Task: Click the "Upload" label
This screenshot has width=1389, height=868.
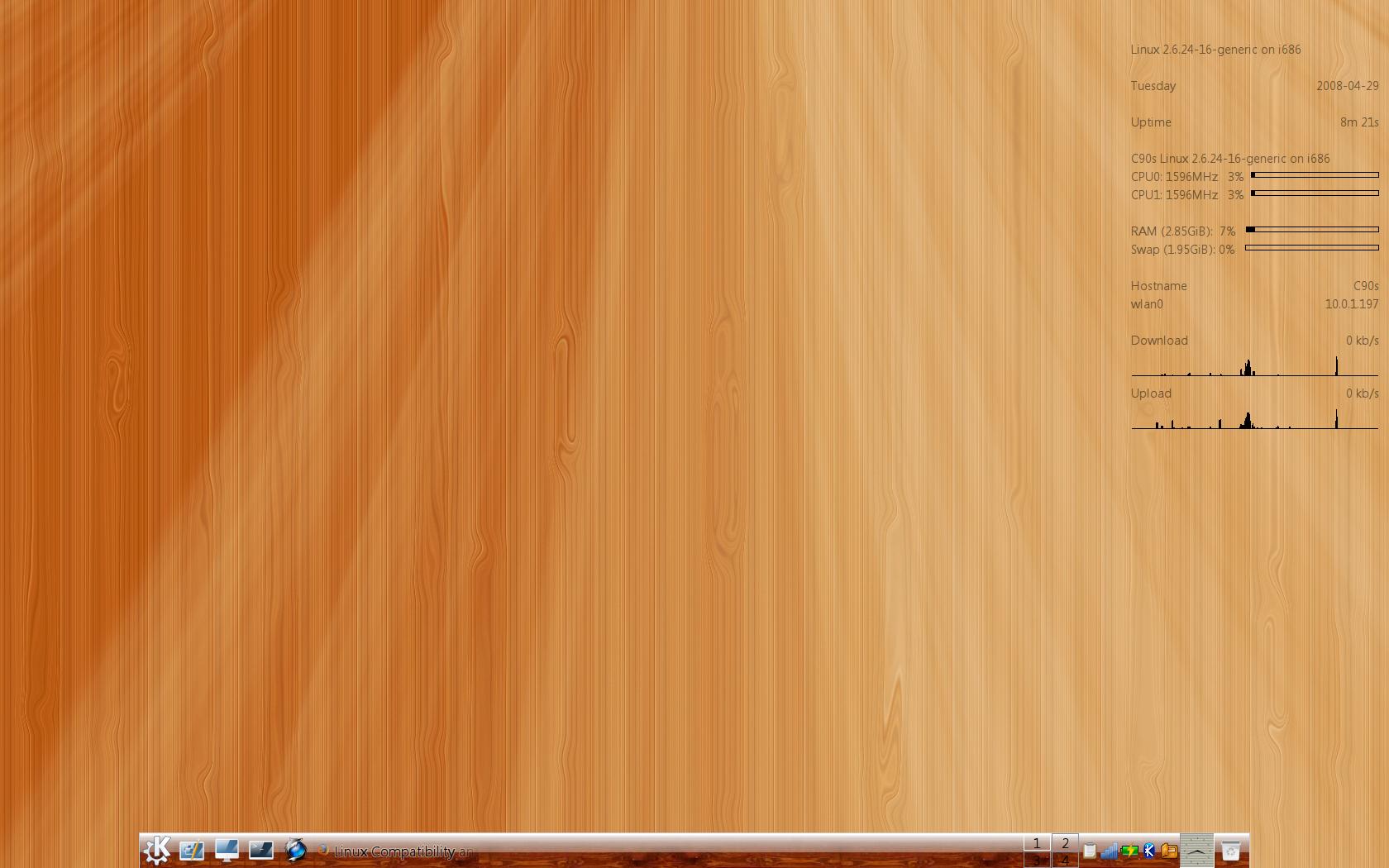Action: [x=1151, y=393]
